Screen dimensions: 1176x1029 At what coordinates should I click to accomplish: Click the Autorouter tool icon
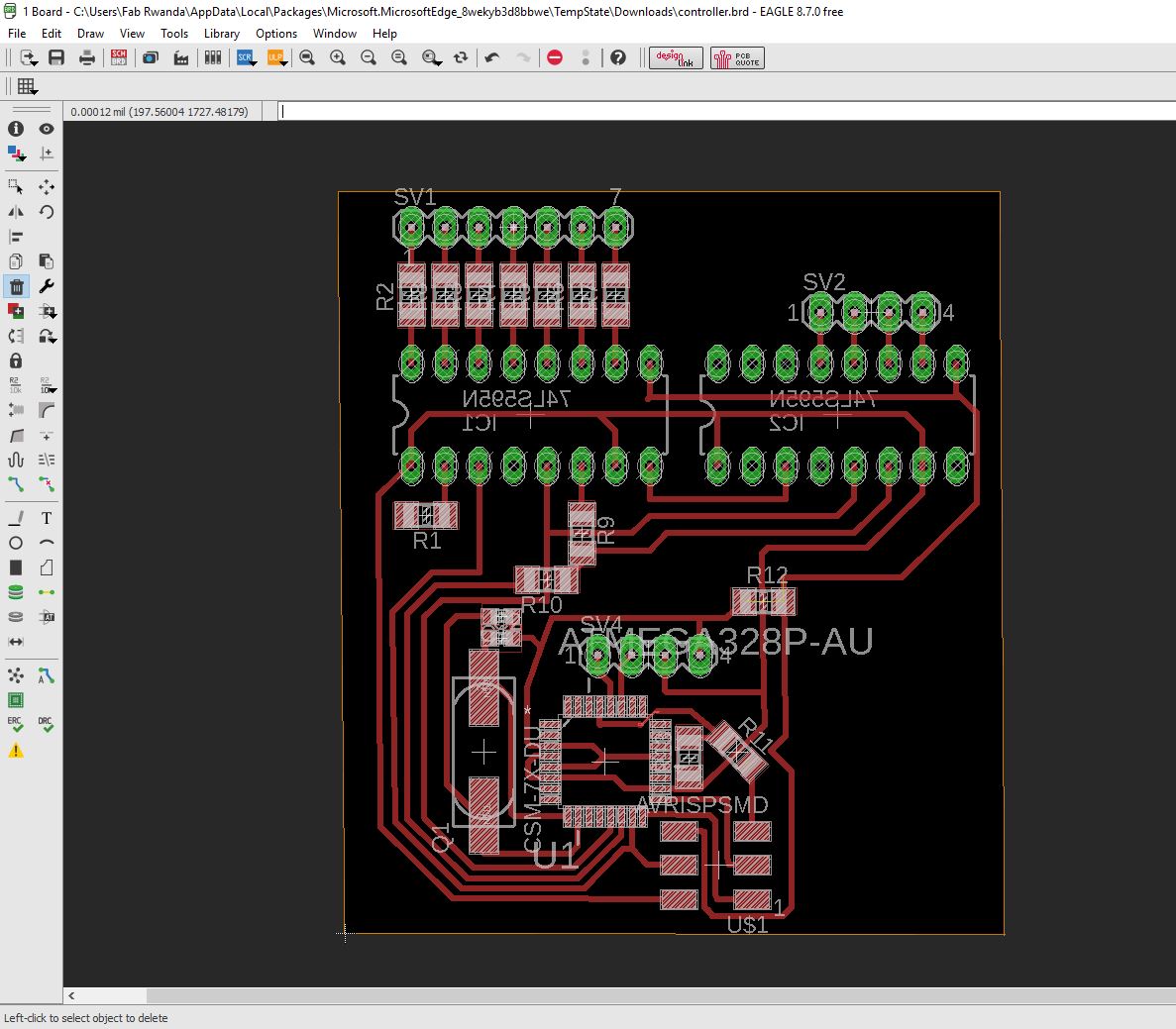click(x=46, y=676)
